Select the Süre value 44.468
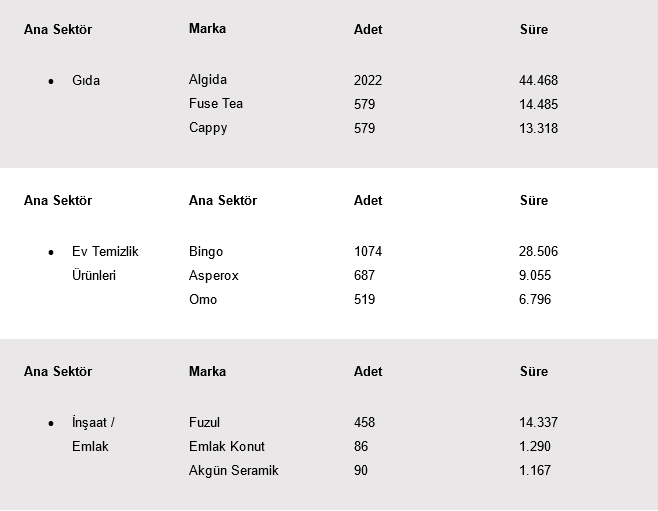This screenshot has width=658, height=511. point(538,80)
